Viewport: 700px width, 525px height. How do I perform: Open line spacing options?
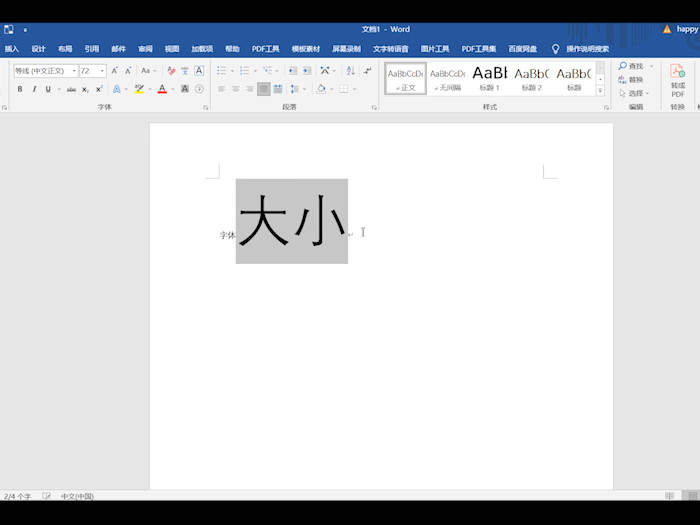click(295, 89)
